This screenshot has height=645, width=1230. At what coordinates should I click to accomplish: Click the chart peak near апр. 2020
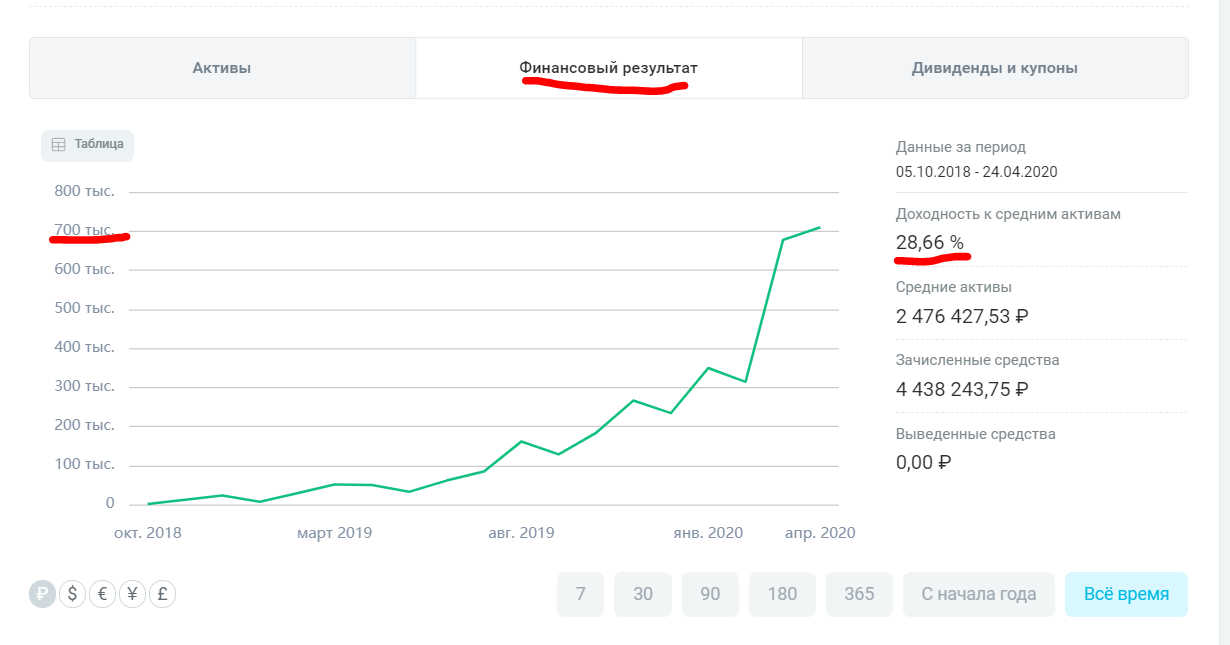click(820, 228)
